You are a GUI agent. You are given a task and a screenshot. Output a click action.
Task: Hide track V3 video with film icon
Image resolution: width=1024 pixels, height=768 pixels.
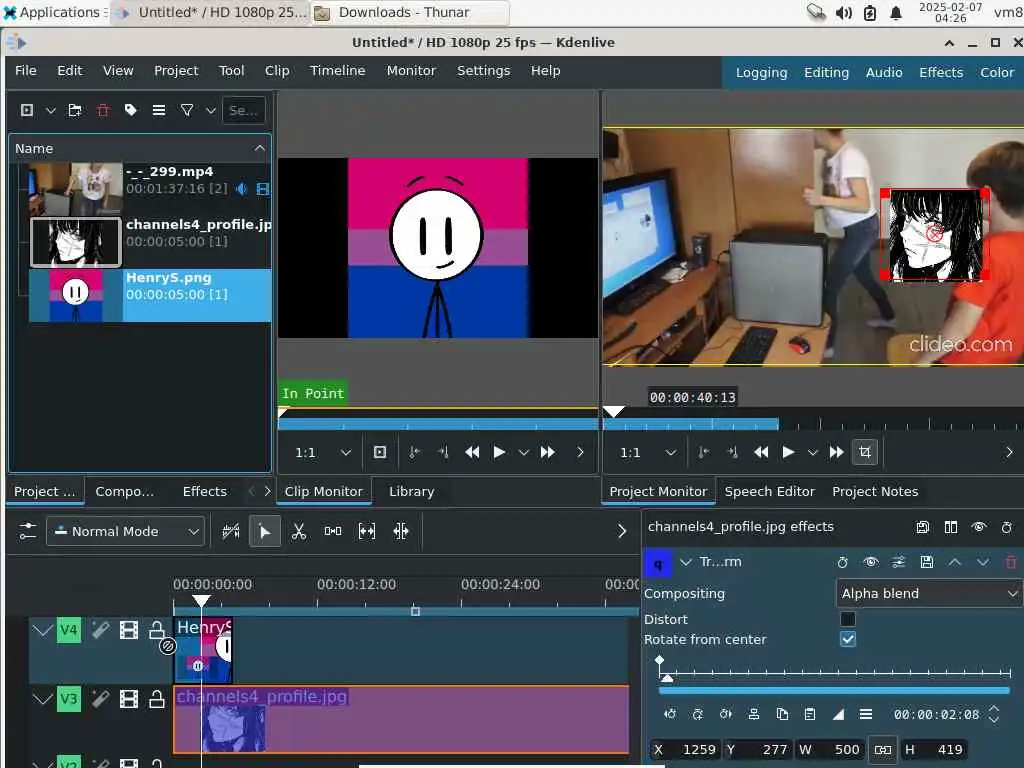(x=129, y=699)
